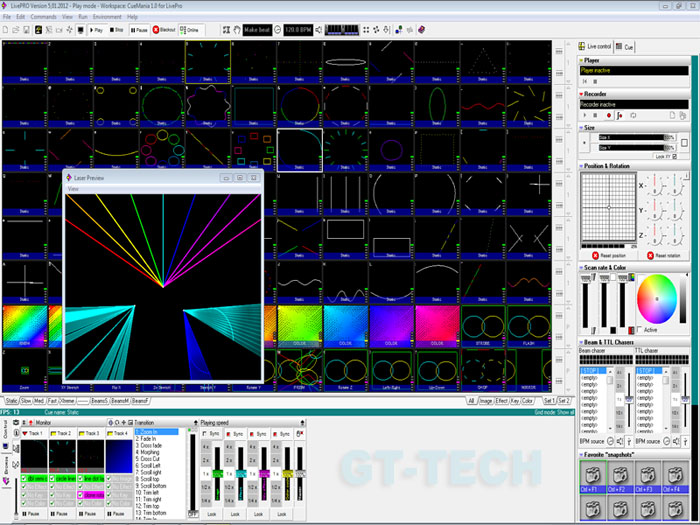Screen dimensions: 700x525
Task: Click the New file toolbar icon
Action: tap(5, 30)
